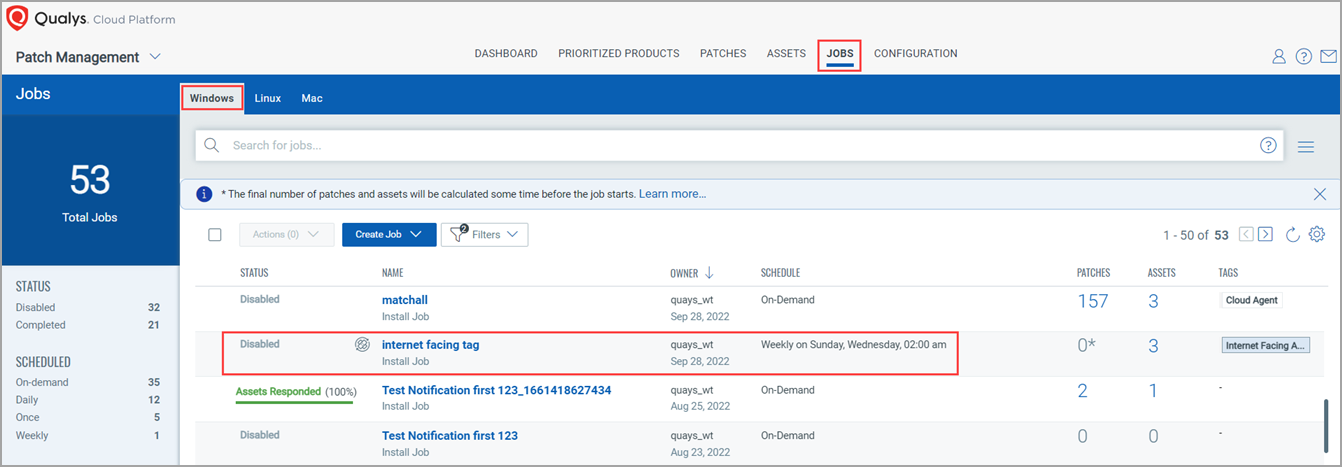Switch to the Linux jobs sub-tab

tap(268, 99)
